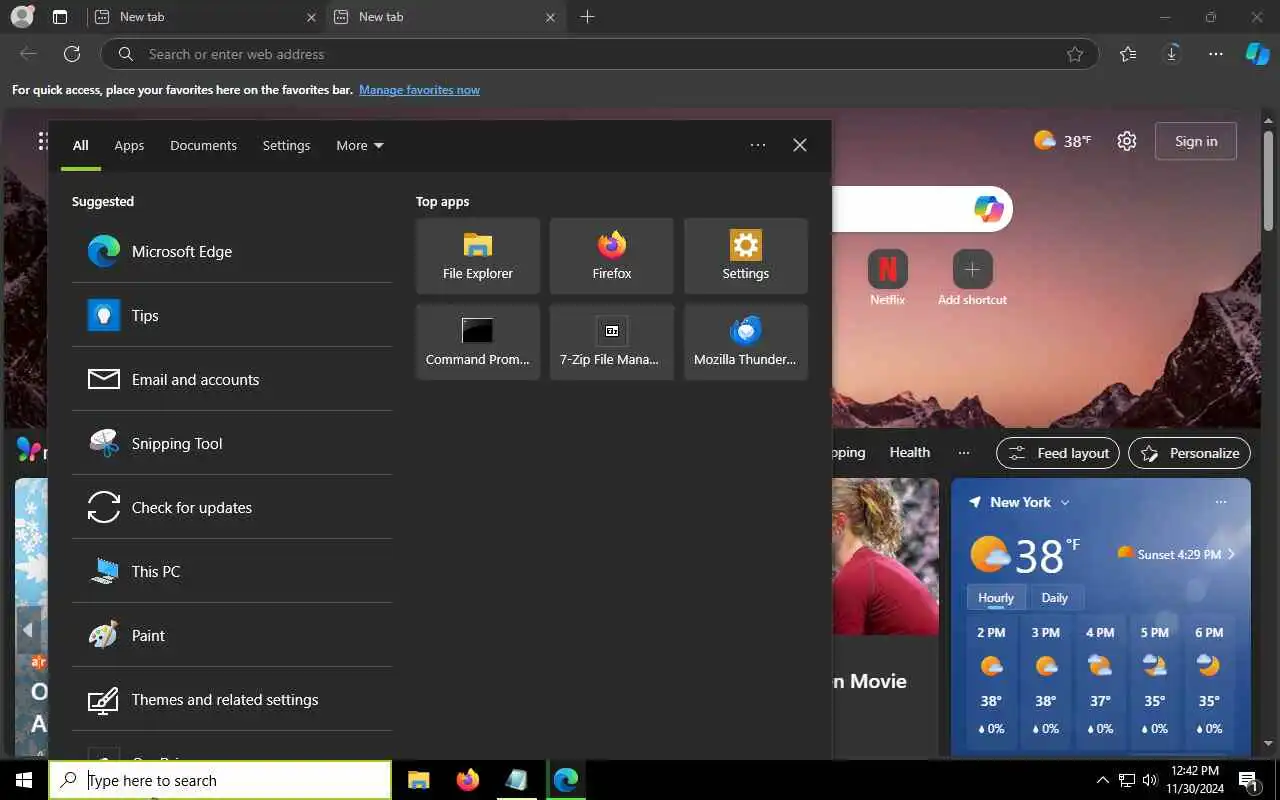Click Microsoft Edge taskbar icon
Image resolution: width=1280 pixels, height=800 pixels.
pos(566,780)
